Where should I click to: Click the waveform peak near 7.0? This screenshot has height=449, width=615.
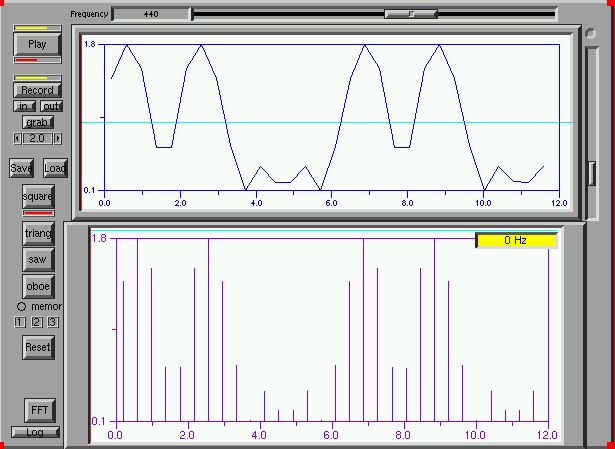(364, 45)
